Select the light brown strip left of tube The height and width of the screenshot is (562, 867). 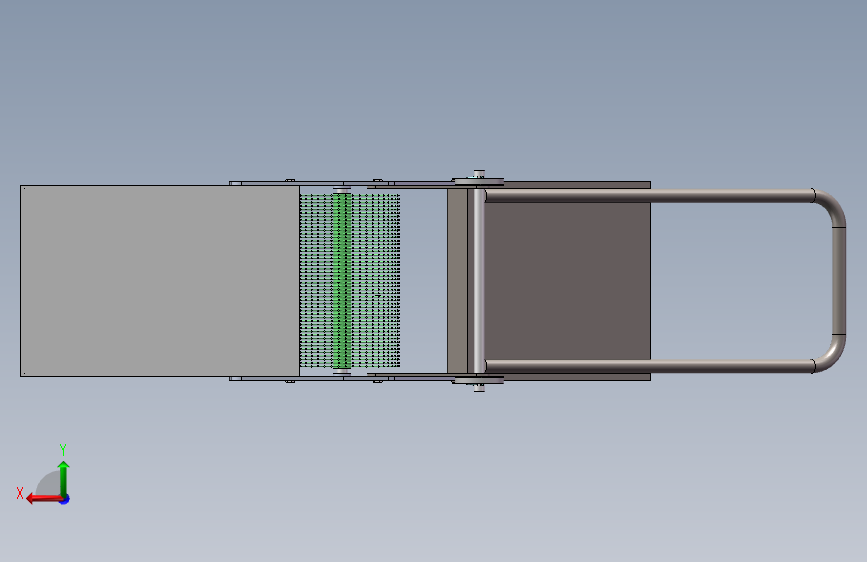tap(457, 281)
